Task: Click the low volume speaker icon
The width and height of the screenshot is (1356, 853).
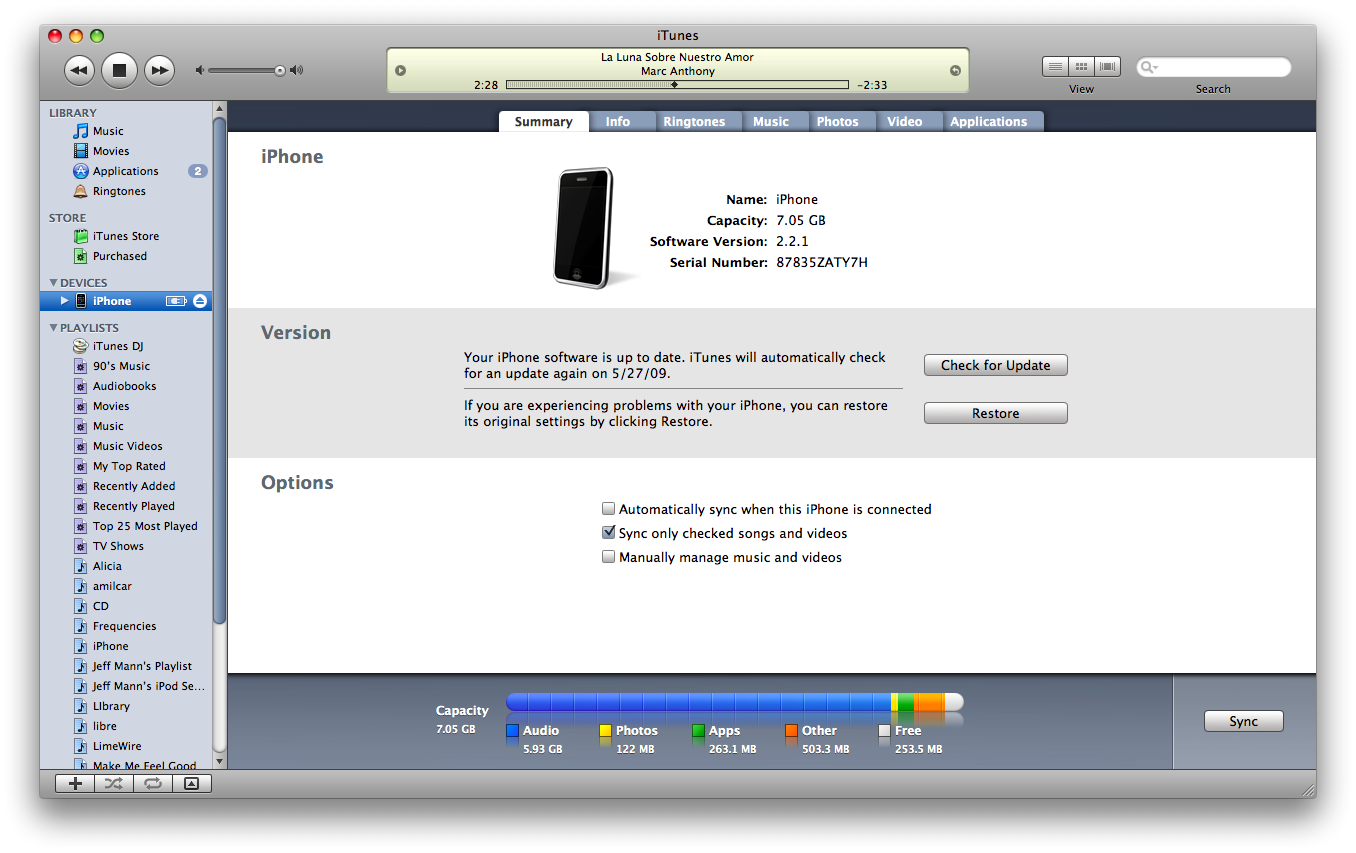Action: tap(200, 70)
